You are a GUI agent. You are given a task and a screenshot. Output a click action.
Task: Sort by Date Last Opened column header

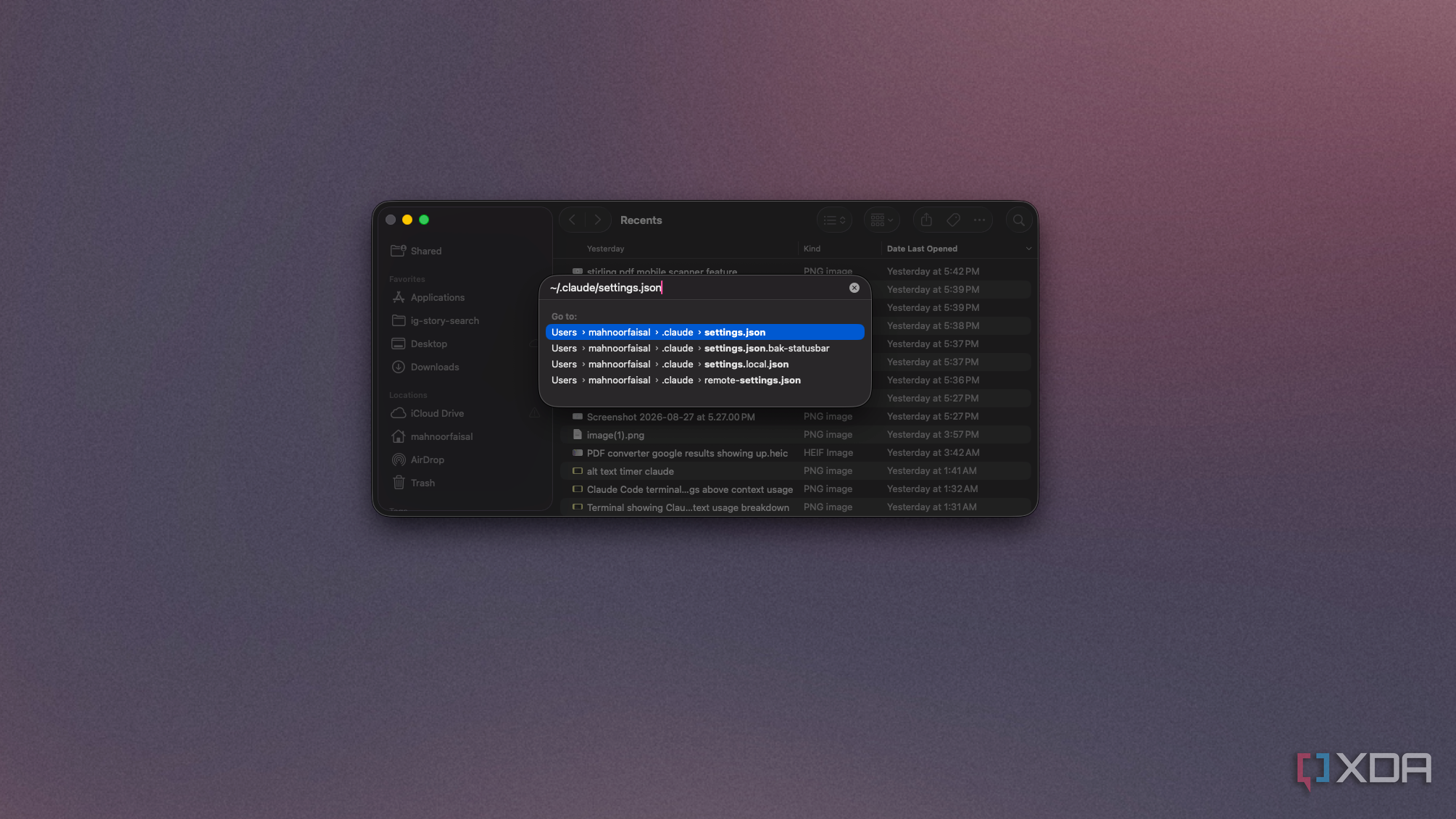(922, 249)
